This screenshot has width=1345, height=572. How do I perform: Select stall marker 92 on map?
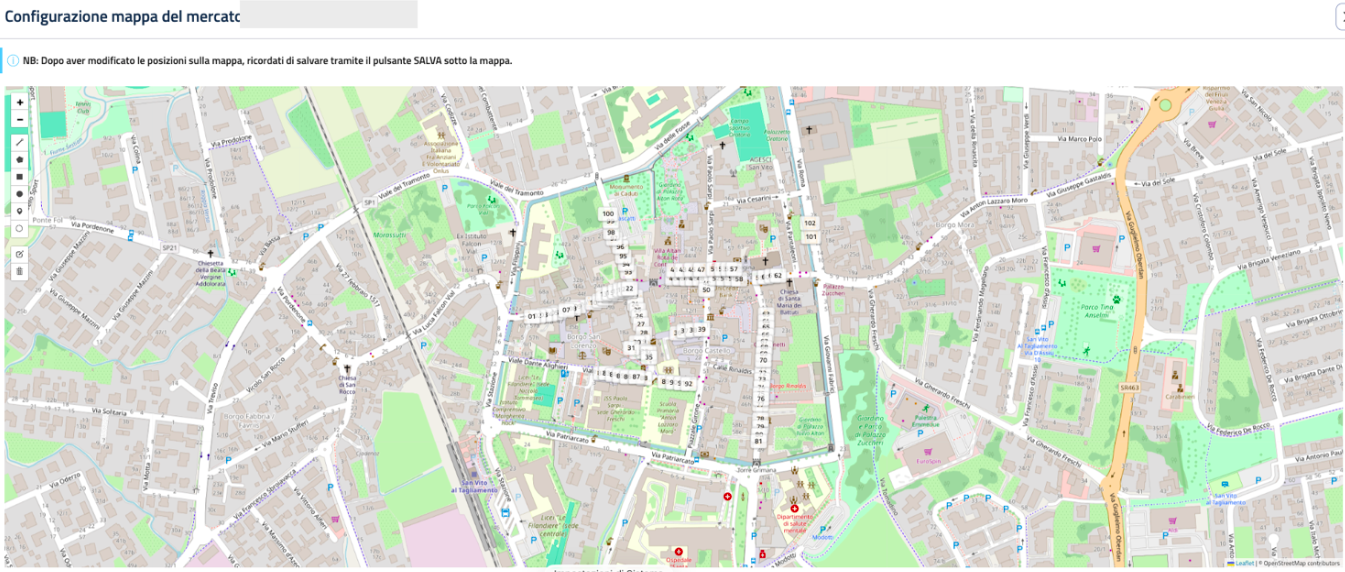pos(688,383)
